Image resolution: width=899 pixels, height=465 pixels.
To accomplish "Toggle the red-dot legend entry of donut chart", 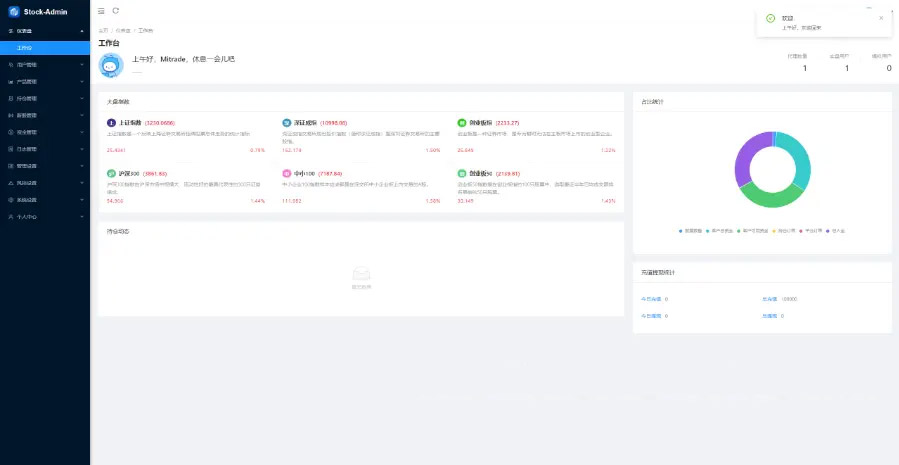I will pyautogui.click(x=809, y=230).
